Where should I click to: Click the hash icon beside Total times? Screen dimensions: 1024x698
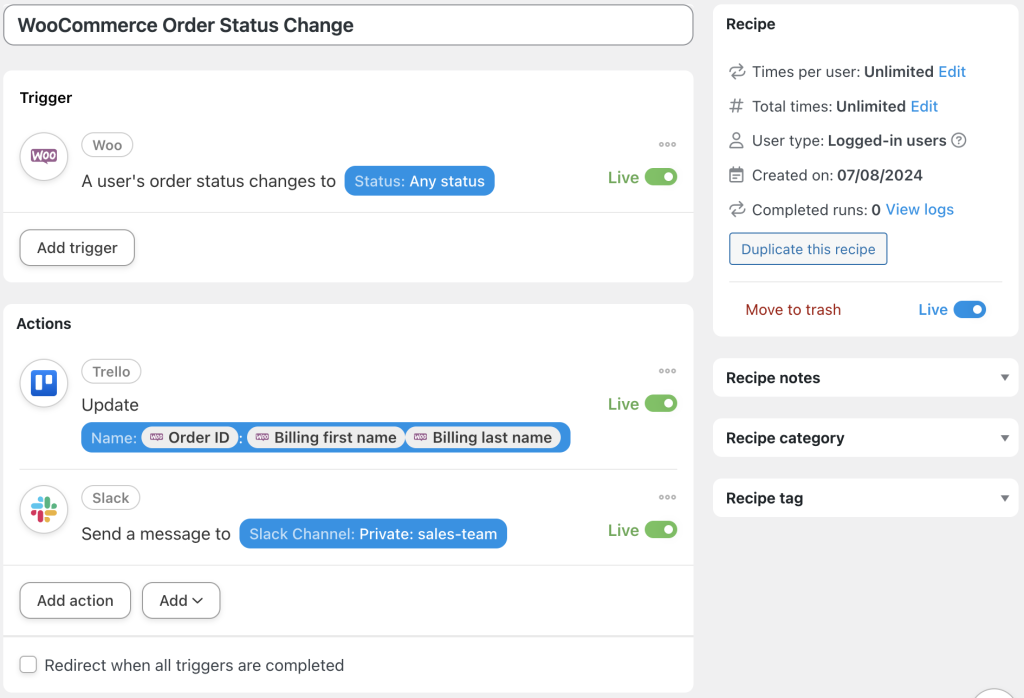[735, 106]
